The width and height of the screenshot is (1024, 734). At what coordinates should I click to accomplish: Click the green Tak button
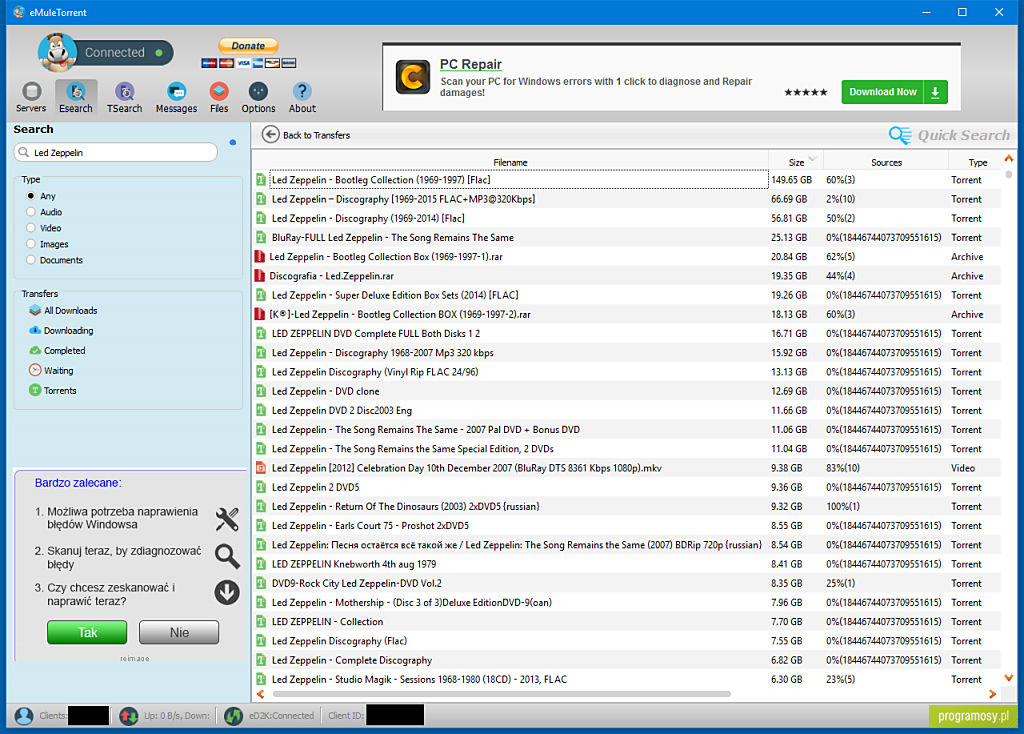click(87, 632)
